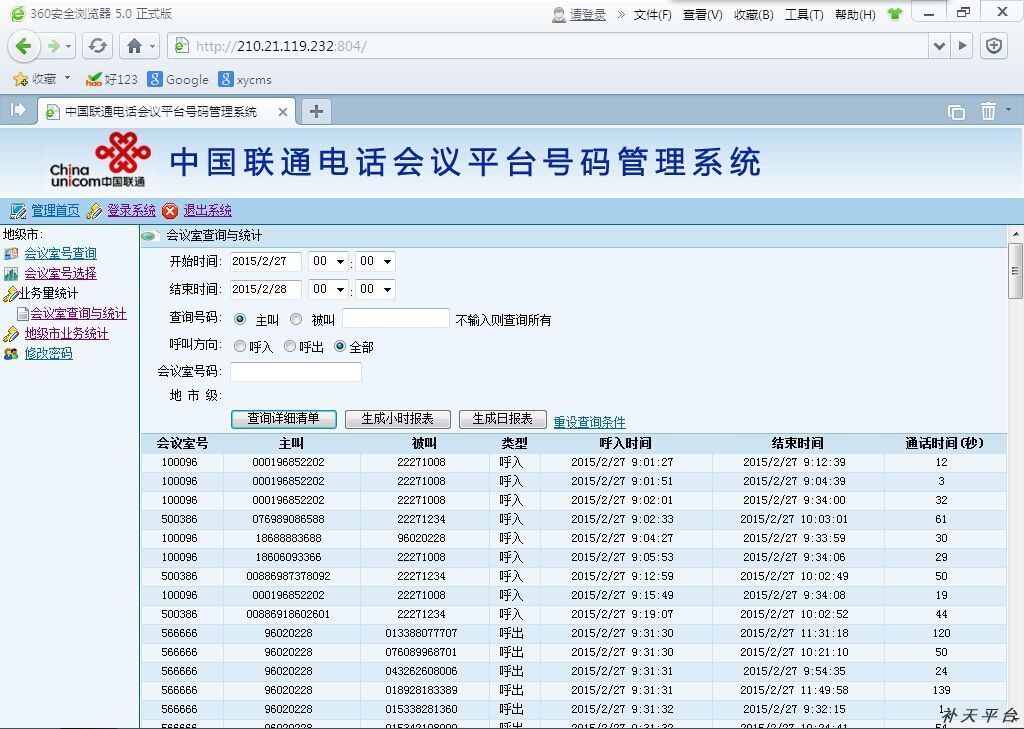
Task: Open the 工具(T) menu
Action: 804,14
